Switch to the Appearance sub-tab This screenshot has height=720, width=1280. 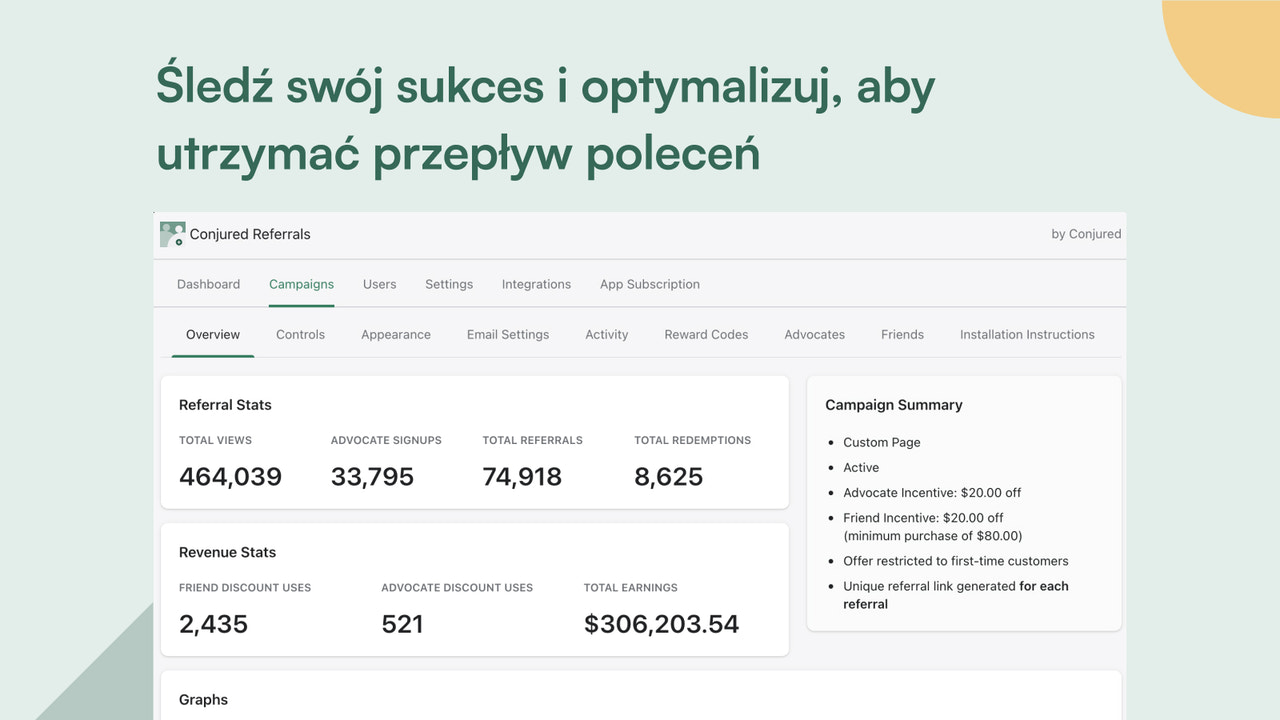point(396,334)
